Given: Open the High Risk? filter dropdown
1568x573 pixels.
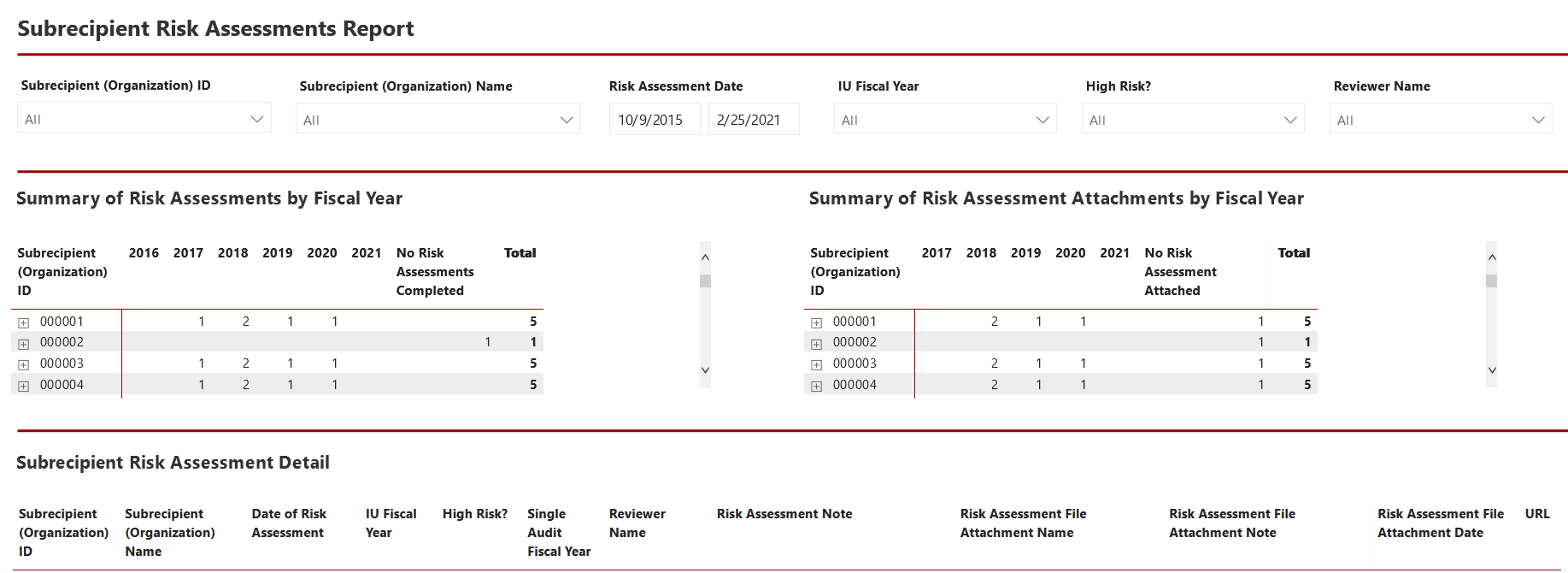Looking at the screenshot, I should (1193, 119).
